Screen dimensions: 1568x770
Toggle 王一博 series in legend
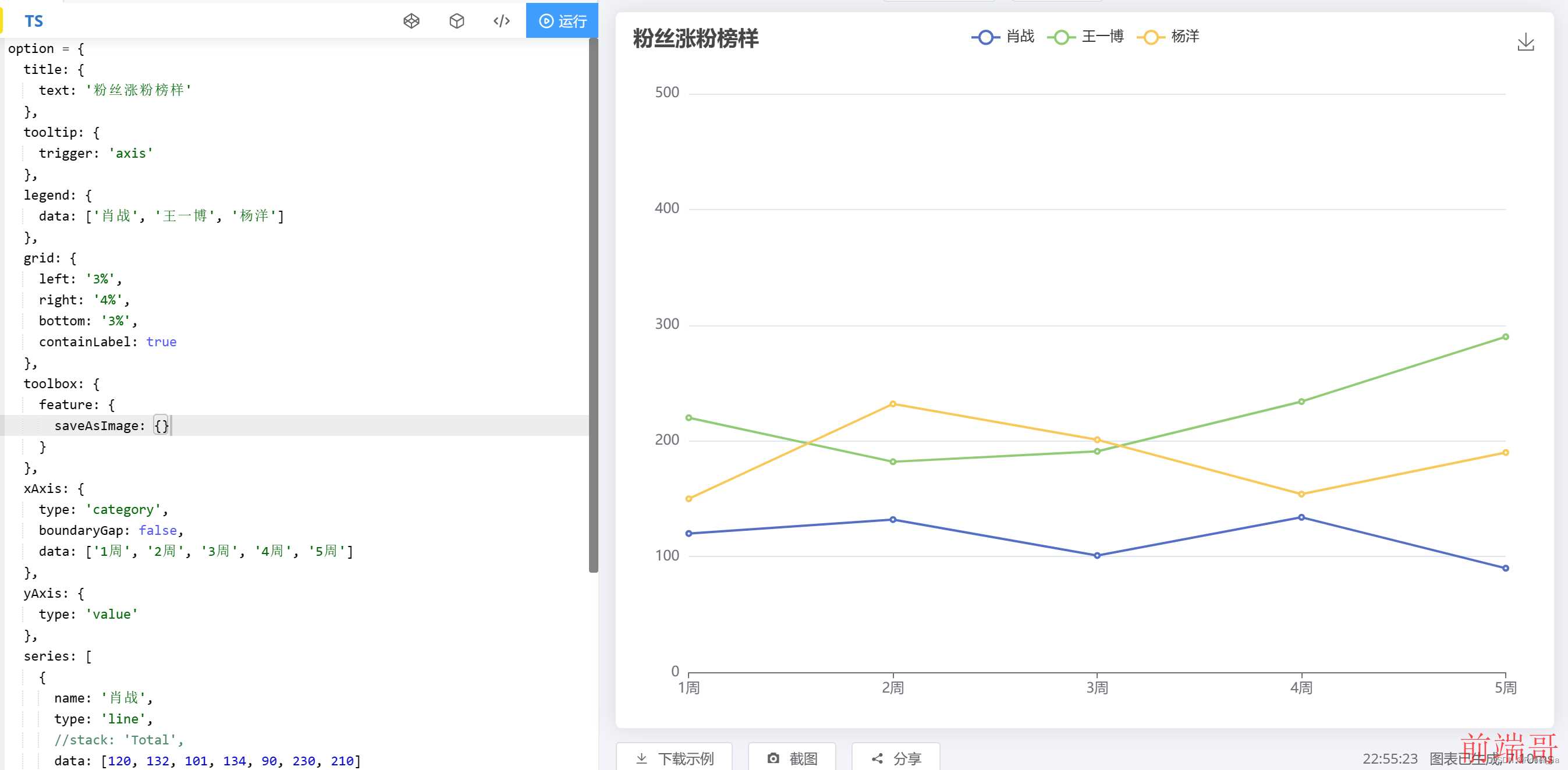click(1085, 37)
